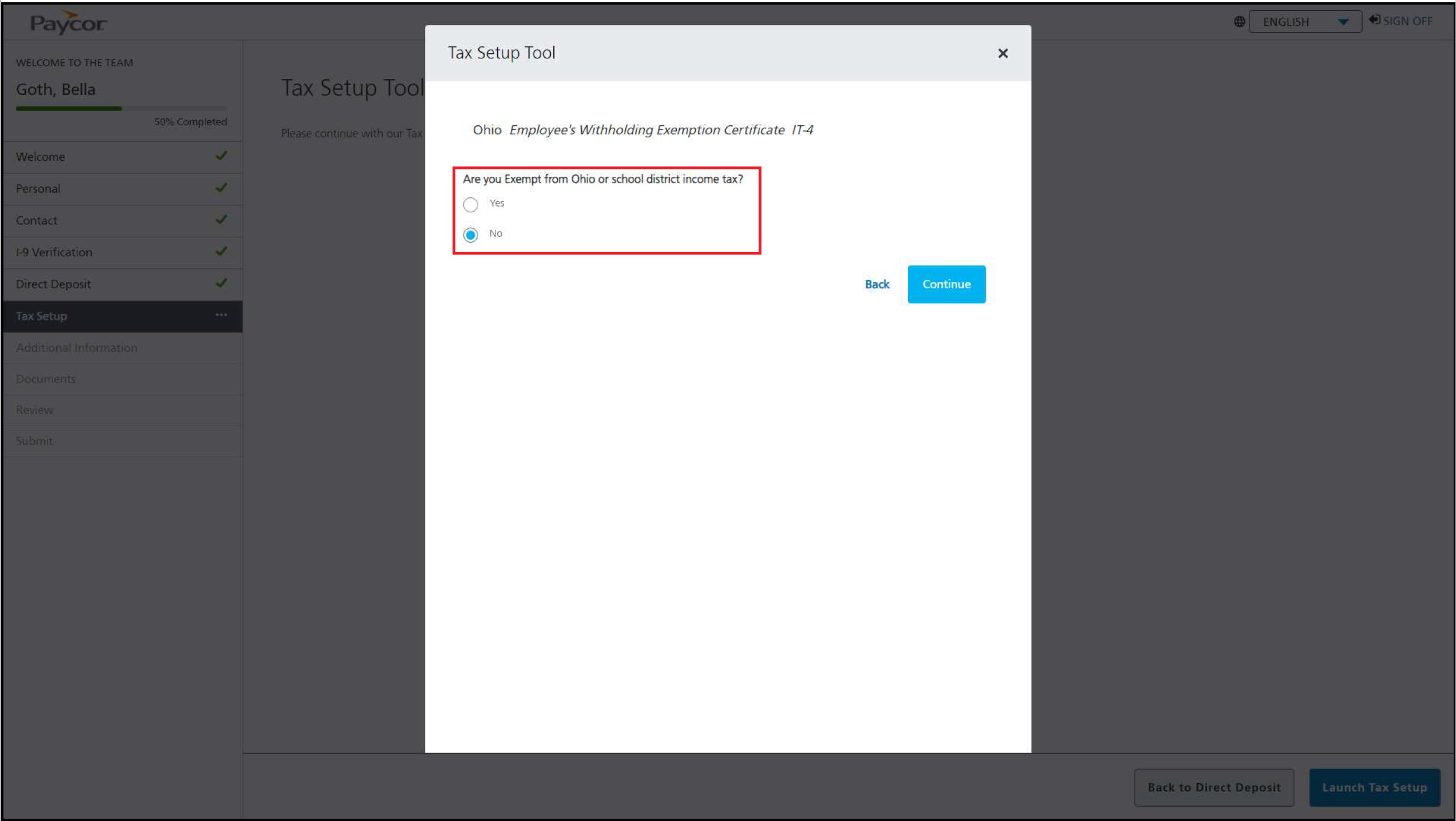Open the Personal section in sidebar

[x=38, y=188]
